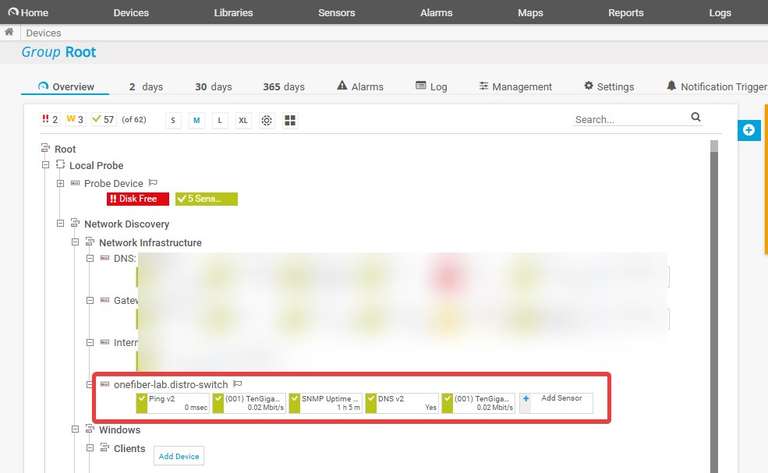Click Add Device under Clients

179,456
